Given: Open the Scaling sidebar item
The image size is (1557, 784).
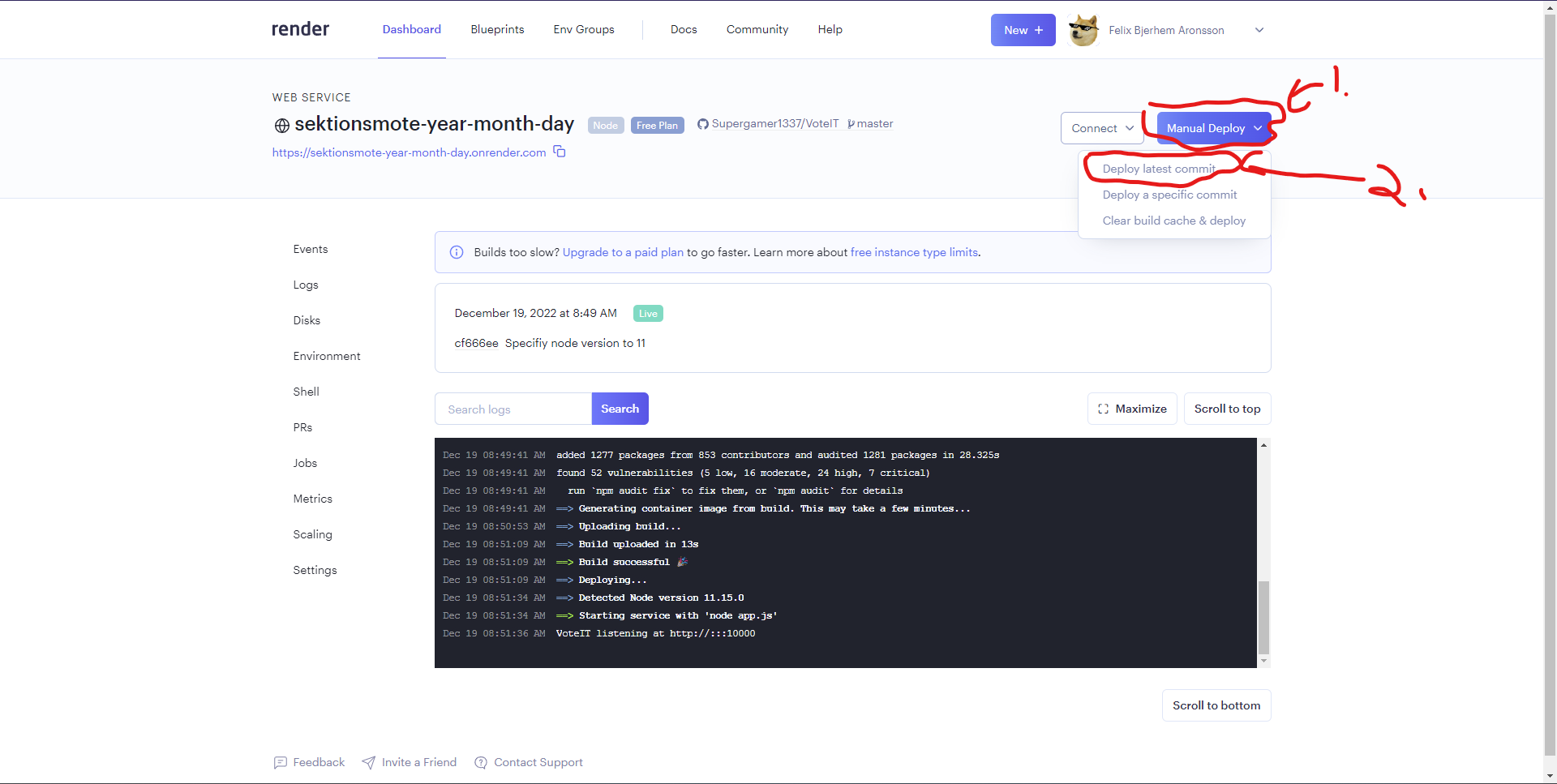Looking at the screenshot, I should click(312, 534).
